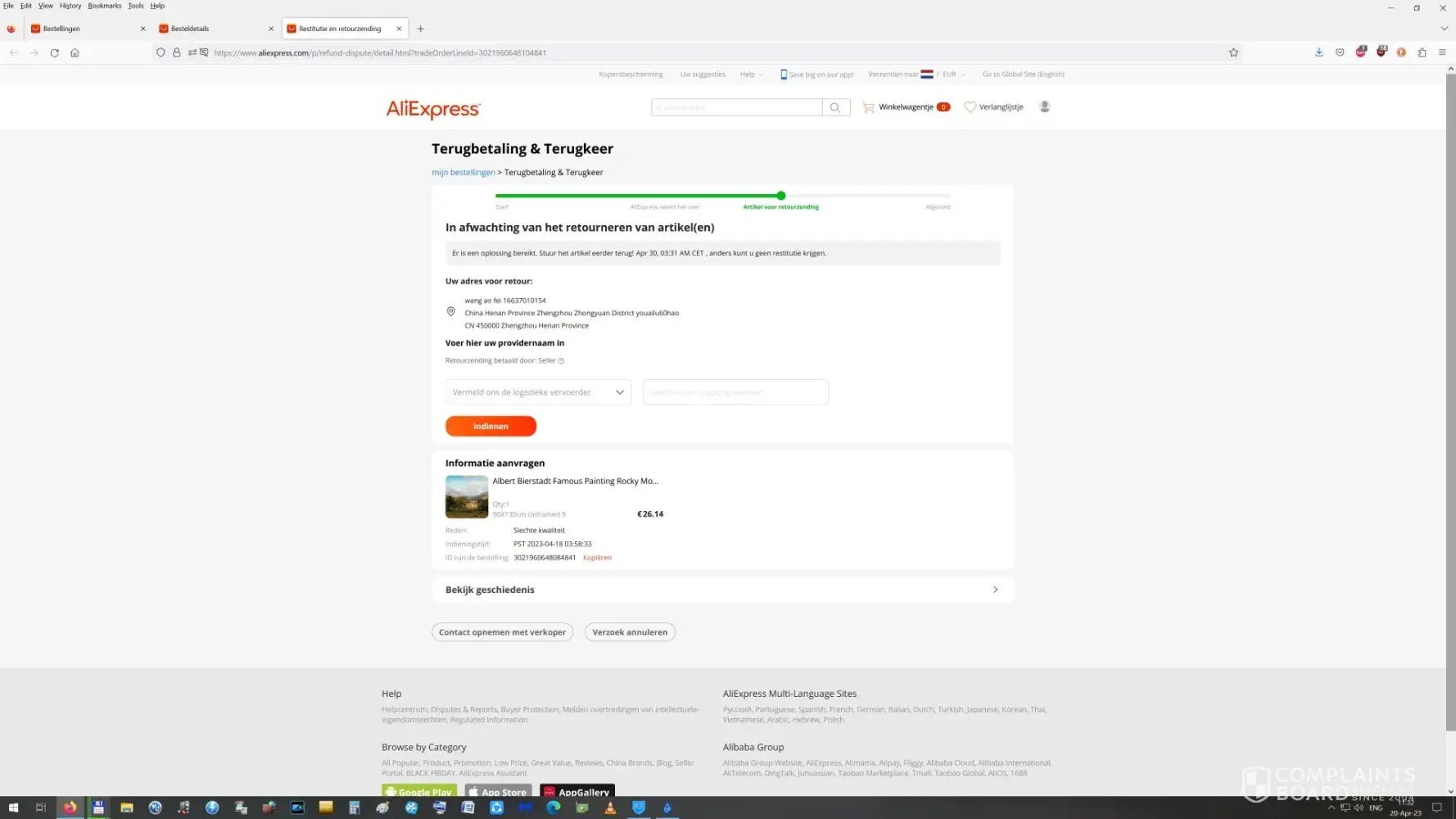Copy the order ID with Kopiëren
Viewport: 1456px width, 819px height.
[x=597, y=558]
